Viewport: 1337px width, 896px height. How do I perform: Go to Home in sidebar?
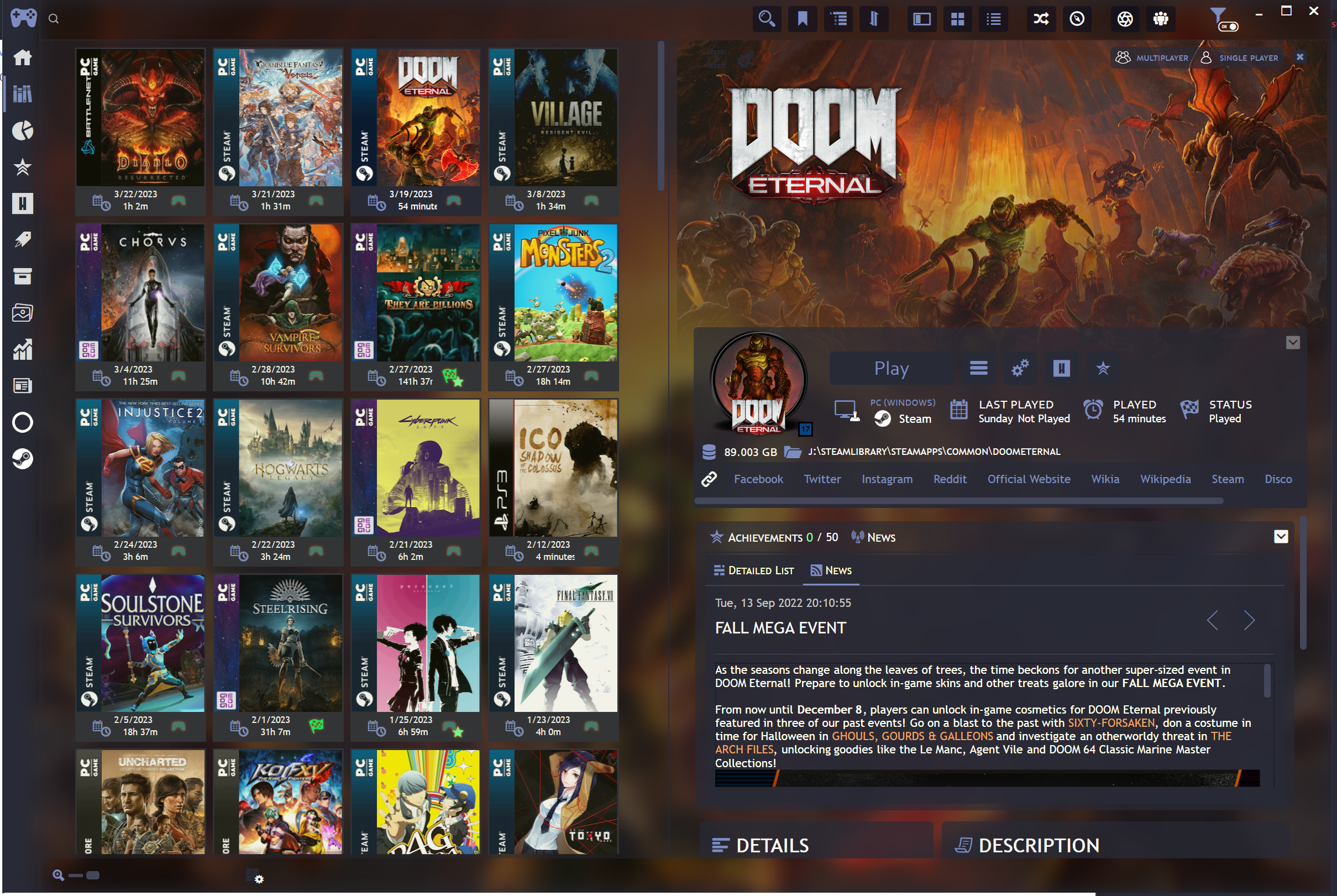(22, 57)
